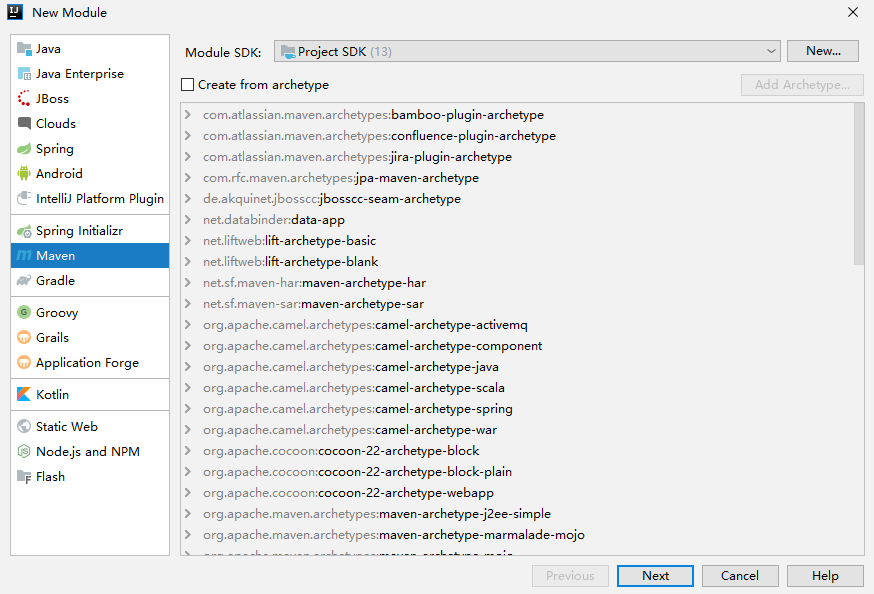Viewport: 874px width, 594px height.
Task: Click the Kotlin logo icon
Action: [x=25, y=395]
